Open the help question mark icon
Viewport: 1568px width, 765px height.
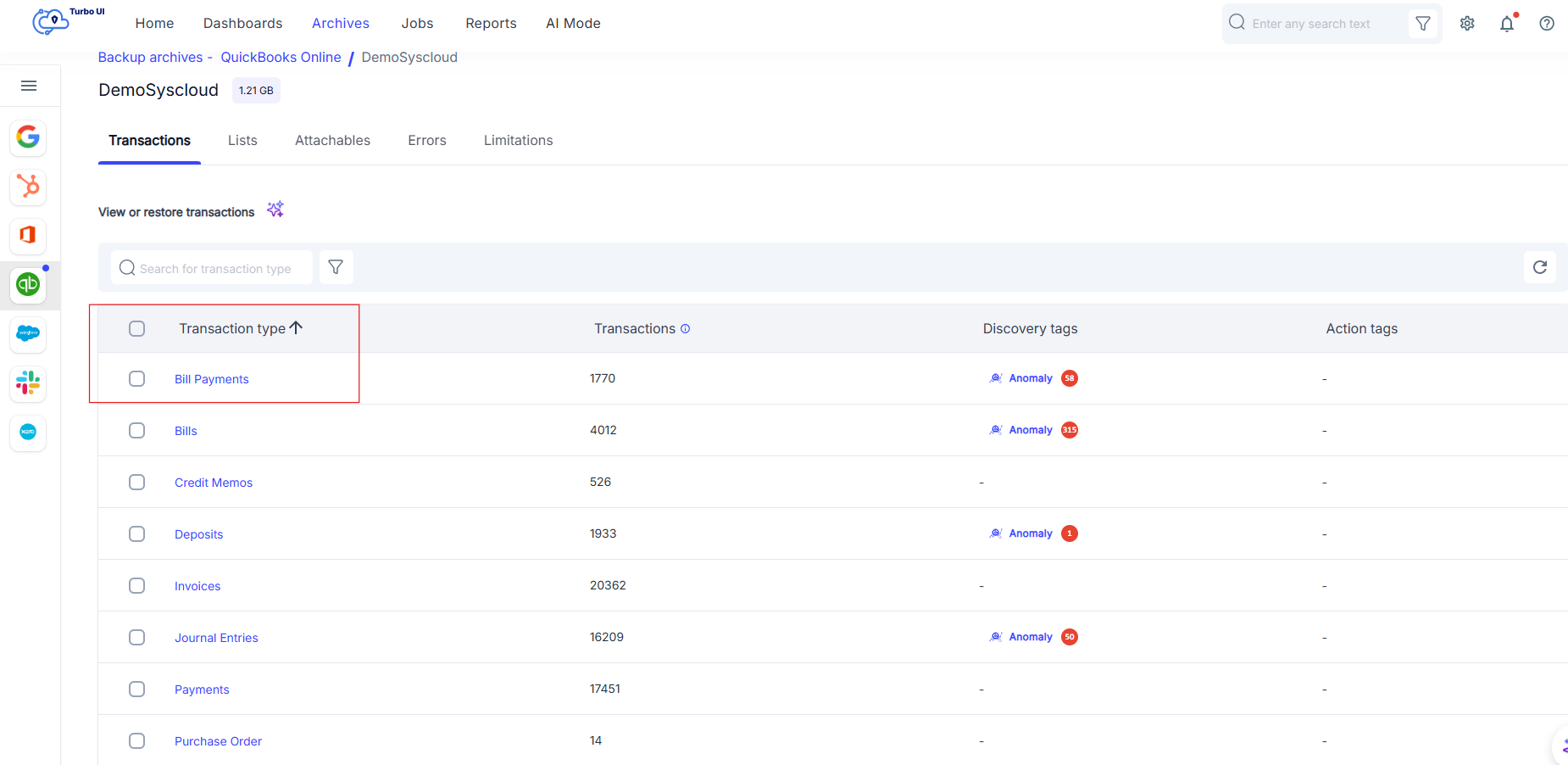coord(1547,24)
